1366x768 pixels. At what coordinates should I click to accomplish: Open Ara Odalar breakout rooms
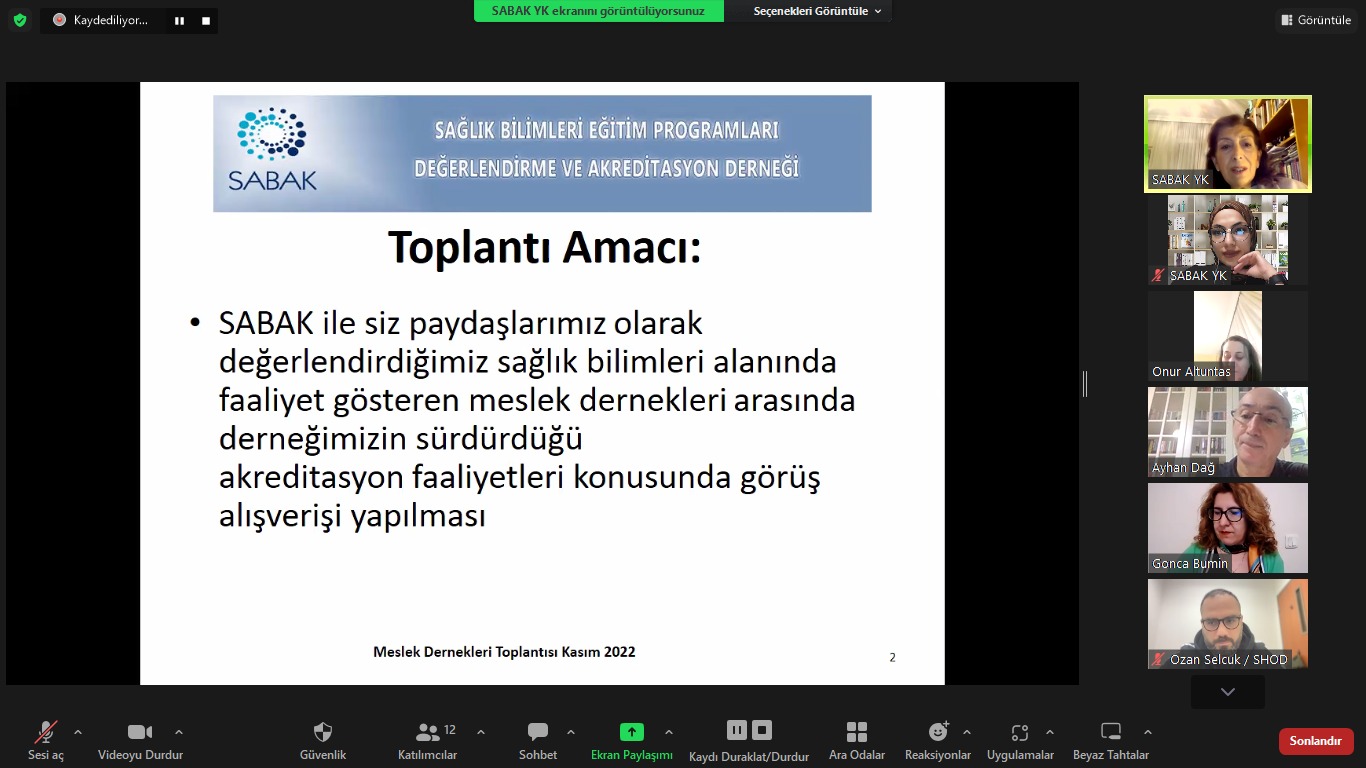[x=857, y=741]
